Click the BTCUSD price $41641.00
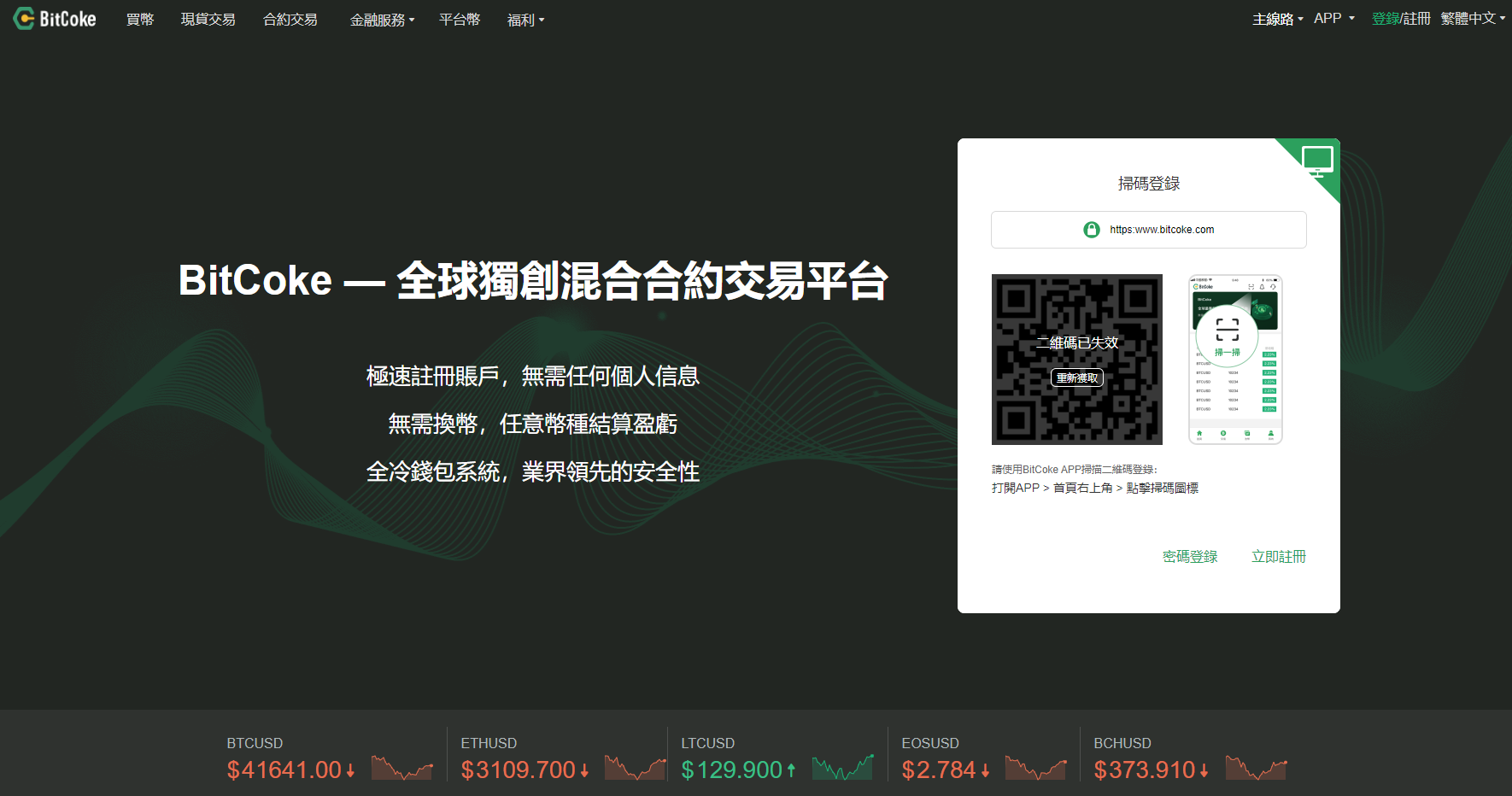The height and width of the screenshot is (796, 1512). [284, 770]
